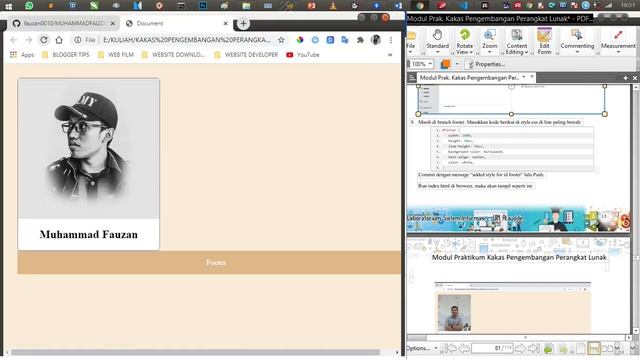Select the two-page facing layout icon
The width and height of the screenshot is (640, 360).
607,348
